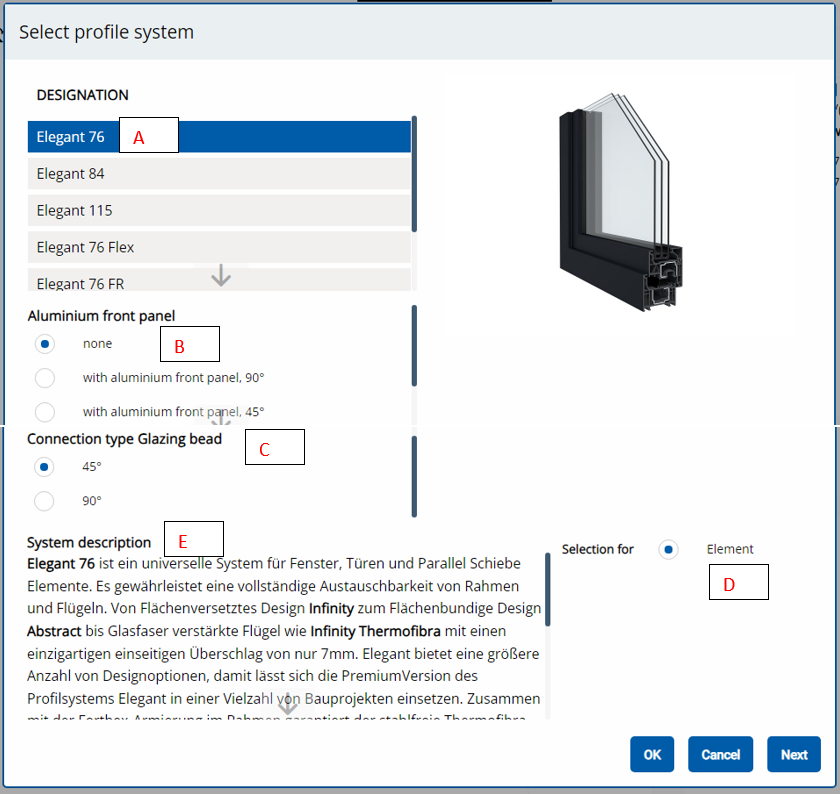Click the system description scrollbar
This screenshot has height=794, width=840.
(x=547, y=590)
